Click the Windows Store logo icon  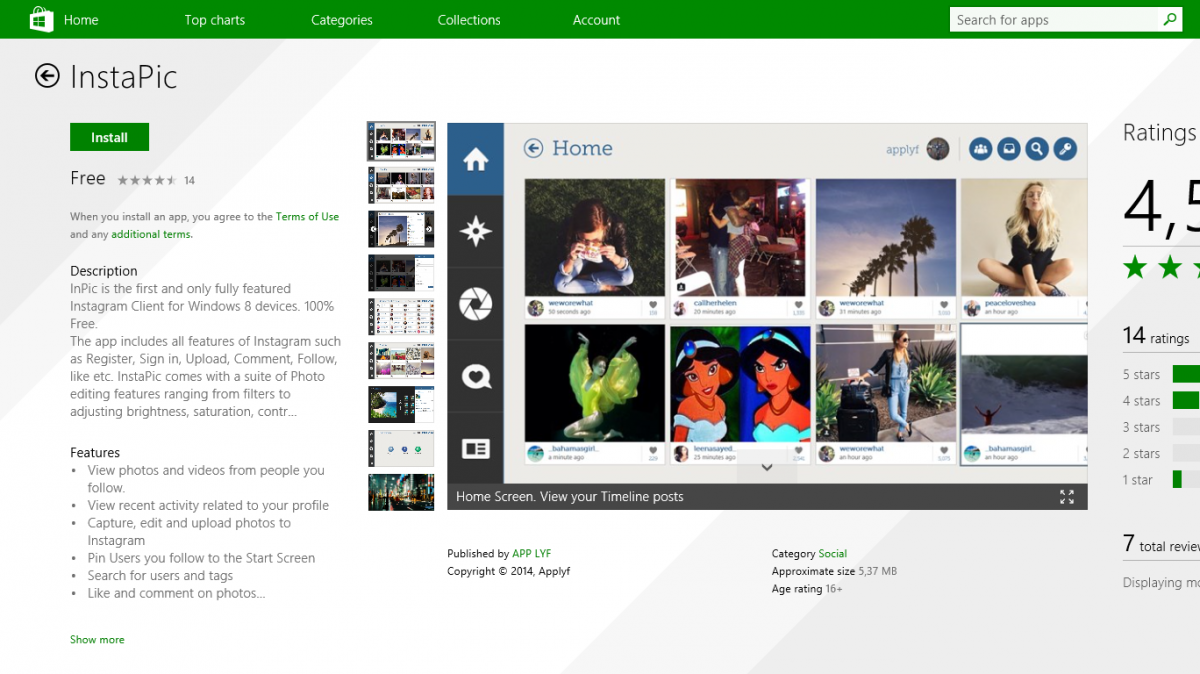(41, 19)
